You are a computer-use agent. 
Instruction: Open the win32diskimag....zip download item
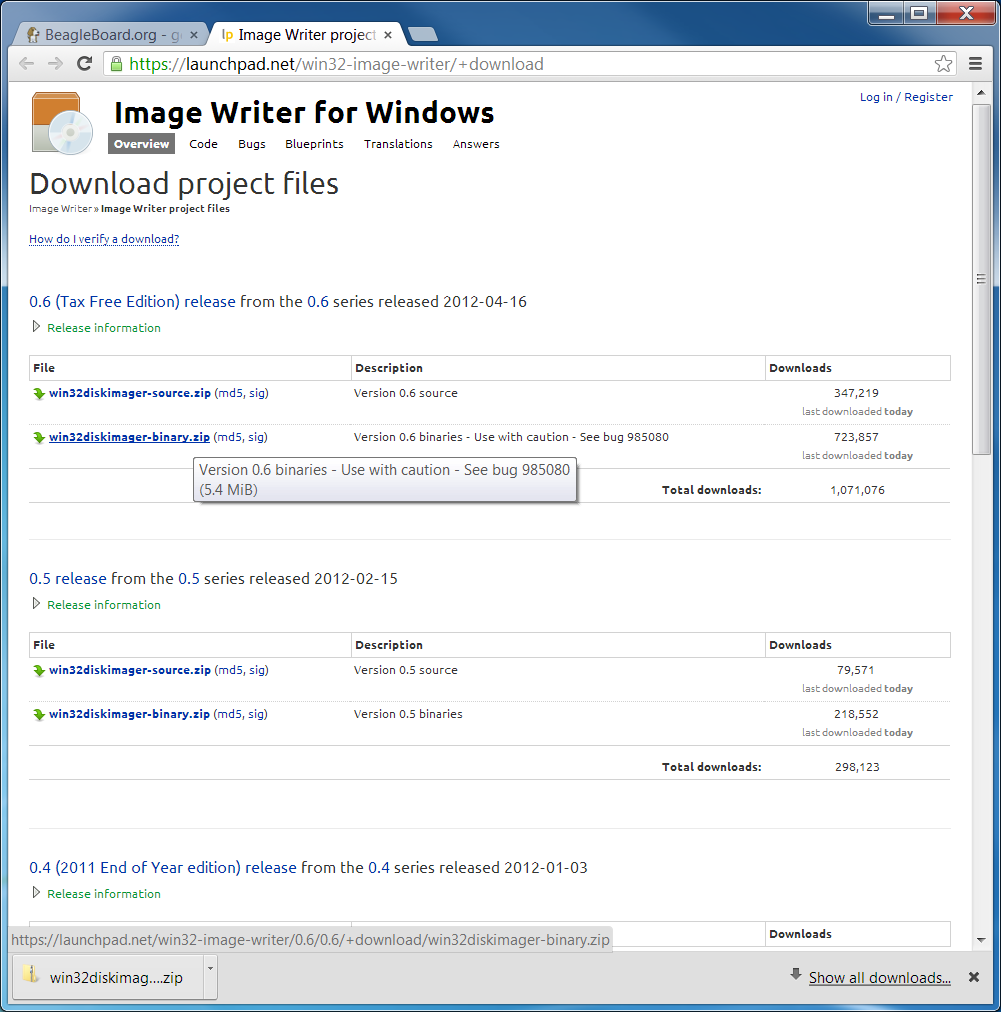click(x=108, y=977)
